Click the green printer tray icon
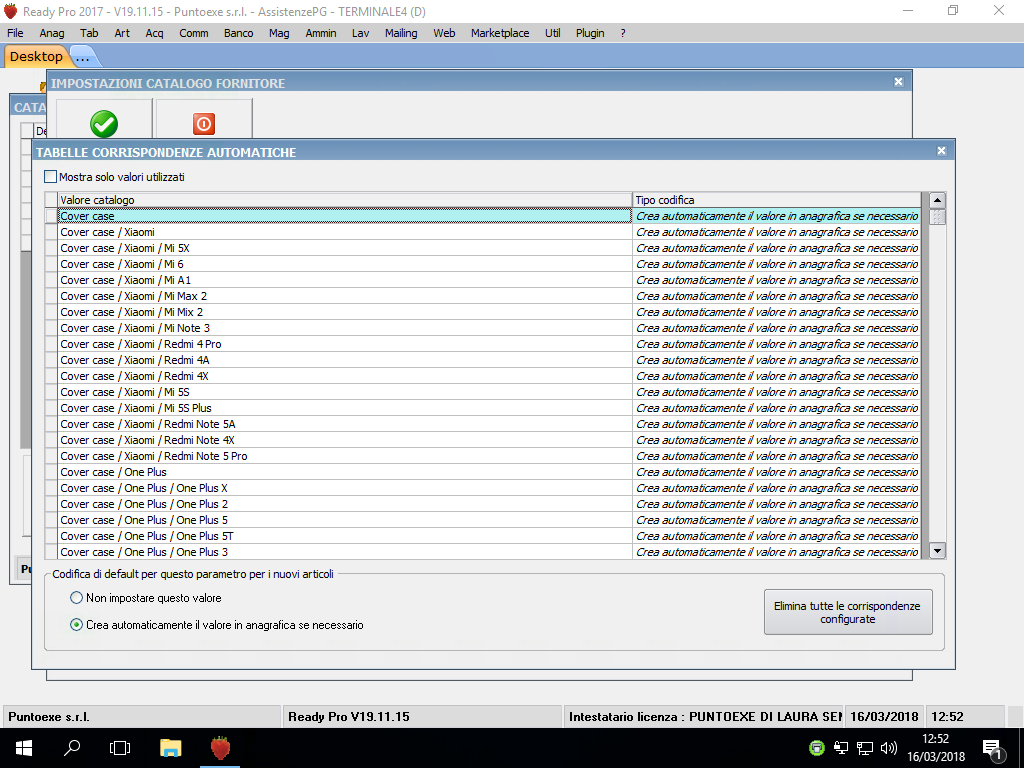Image resolution: width=1024 pixels, height=768 pixels. click(816, 748)
